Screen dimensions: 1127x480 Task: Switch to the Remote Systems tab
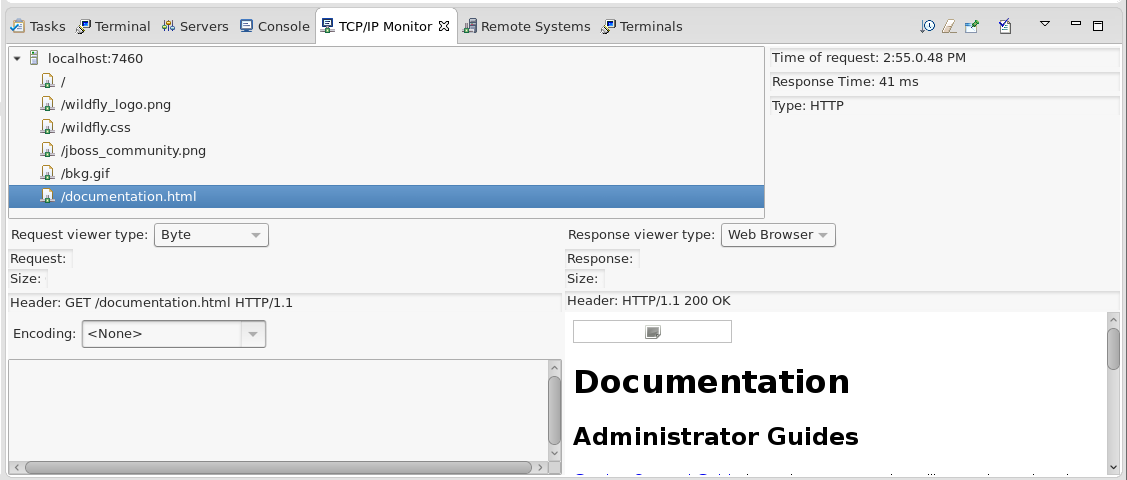(526, 26)
